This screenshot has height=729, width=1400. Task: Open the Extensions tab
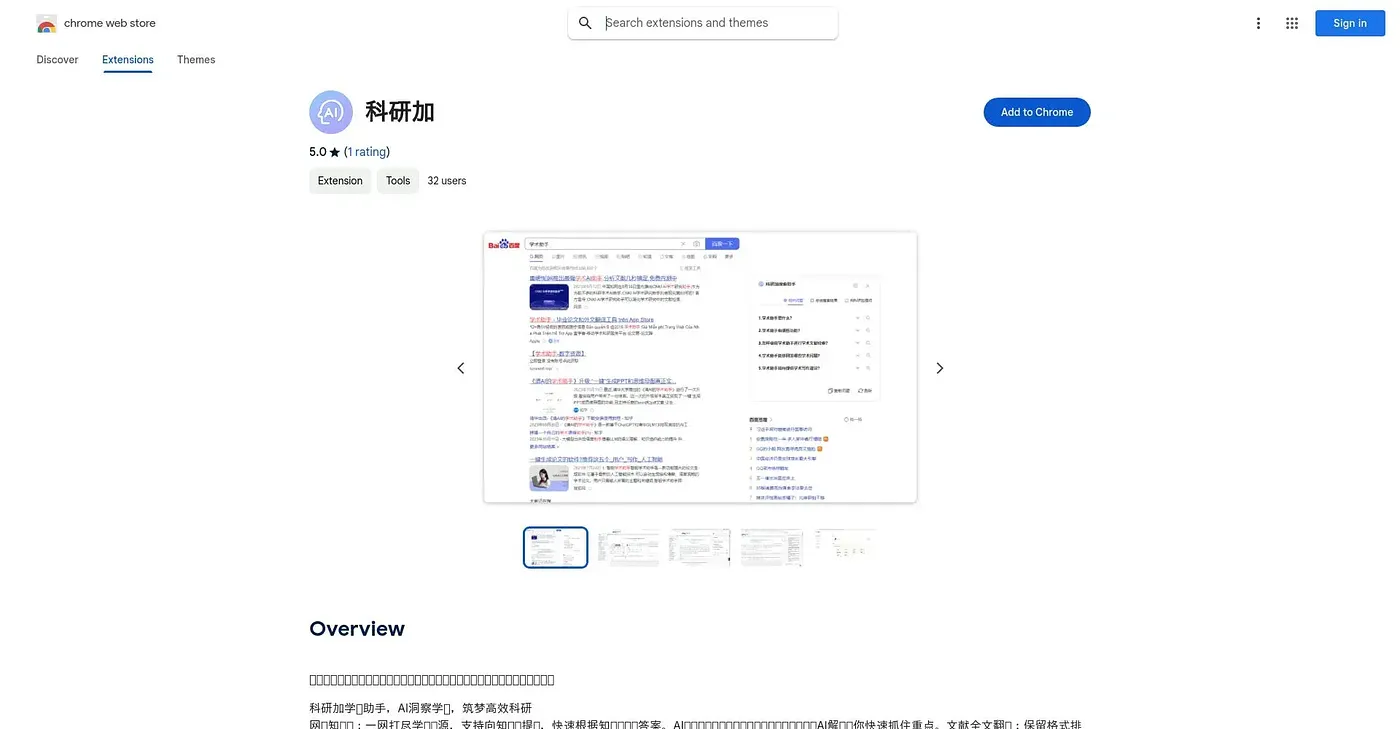click(128, 60)
